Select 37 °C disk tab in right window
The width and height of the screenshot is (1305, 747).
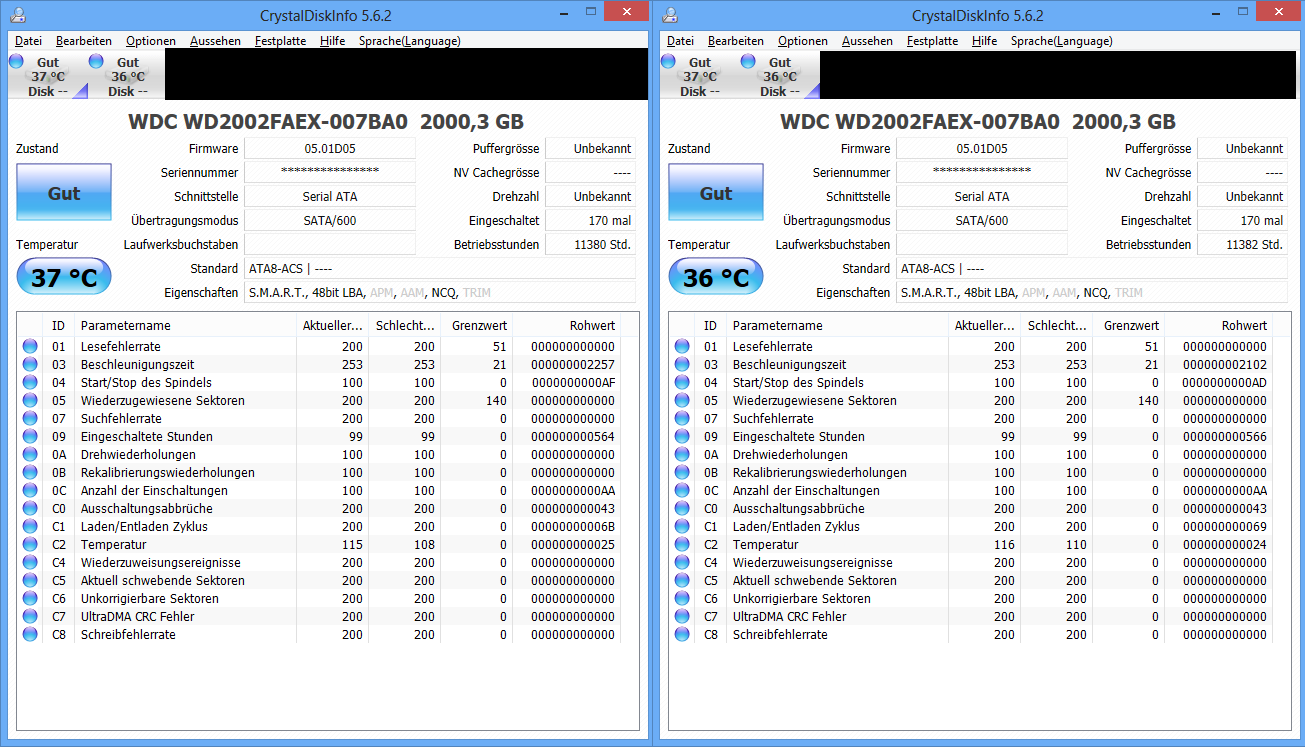click(x=700, y=76)
